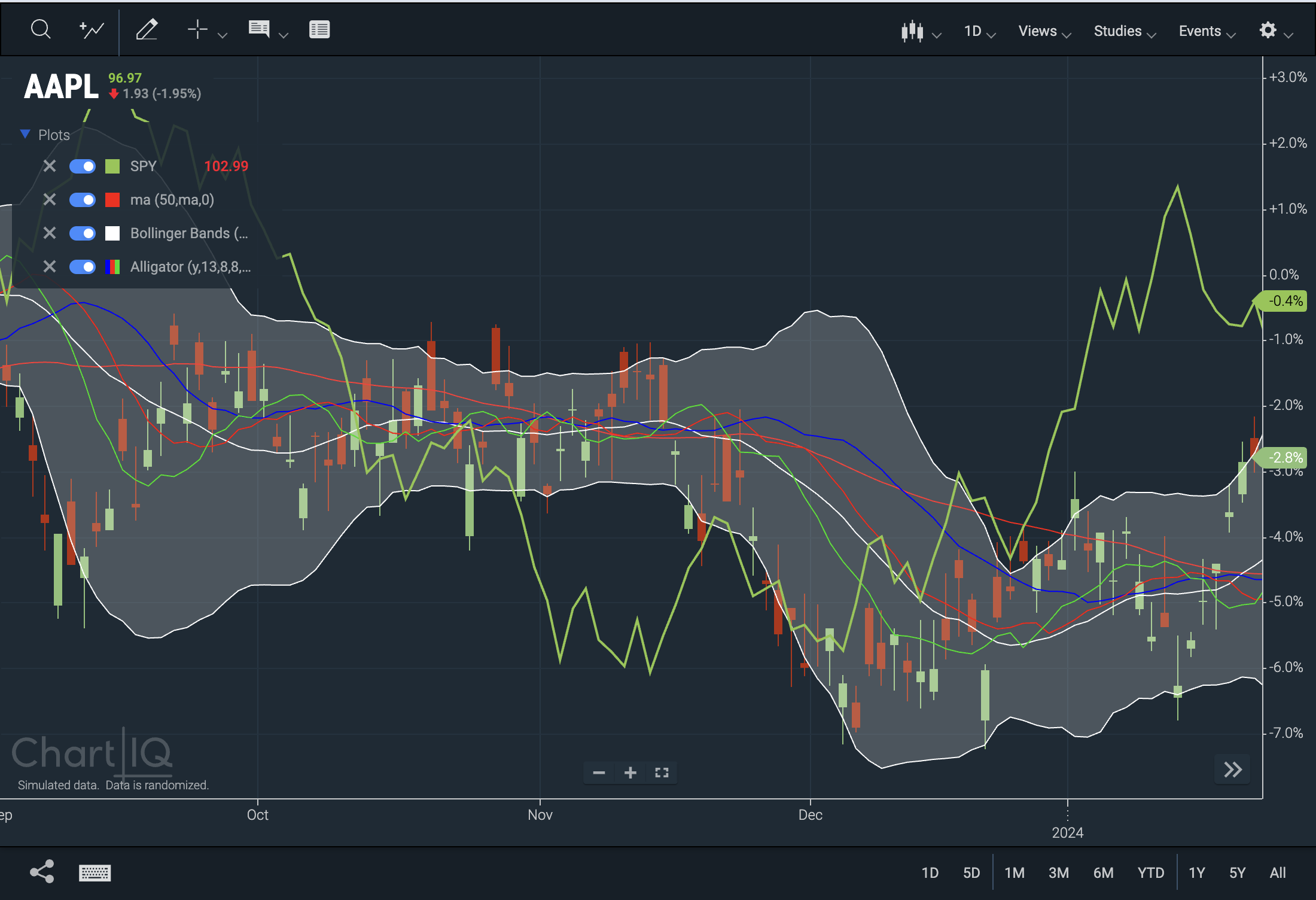
Task: Click the -2.8% current price label
Action: (x=1281, y=458)
